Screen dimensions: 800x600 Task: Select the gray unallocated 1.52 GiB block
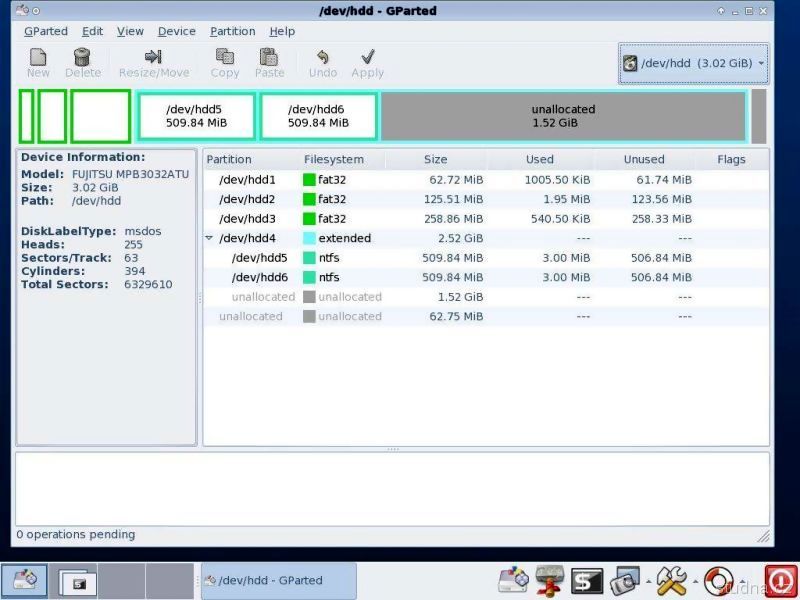563,116
